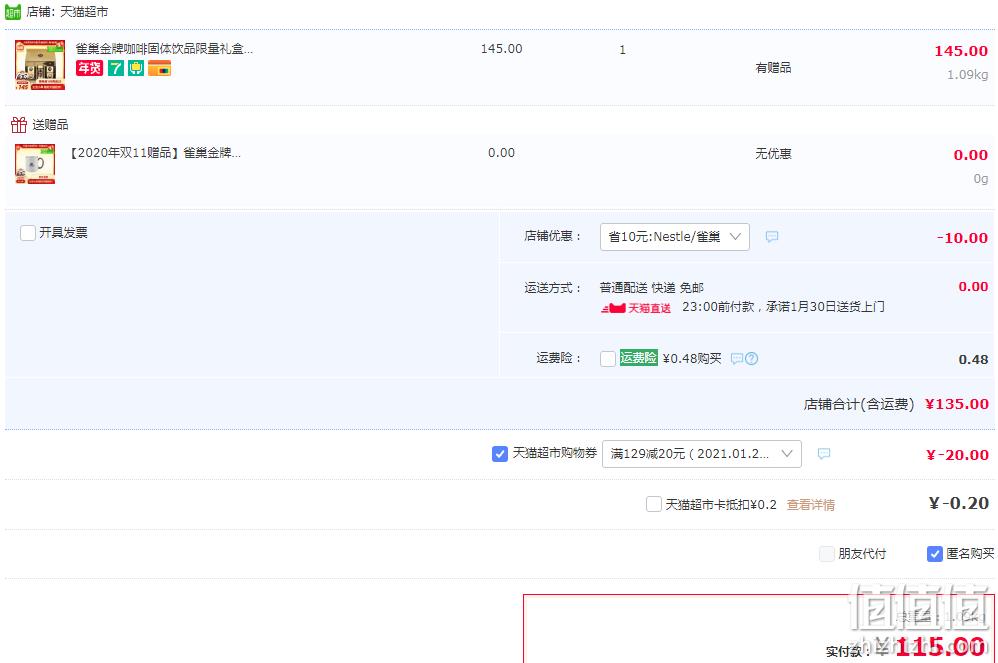Click the comment icon beside the 满129减20元 coupon
Screen dimensions: 998x663
(824, 454)
